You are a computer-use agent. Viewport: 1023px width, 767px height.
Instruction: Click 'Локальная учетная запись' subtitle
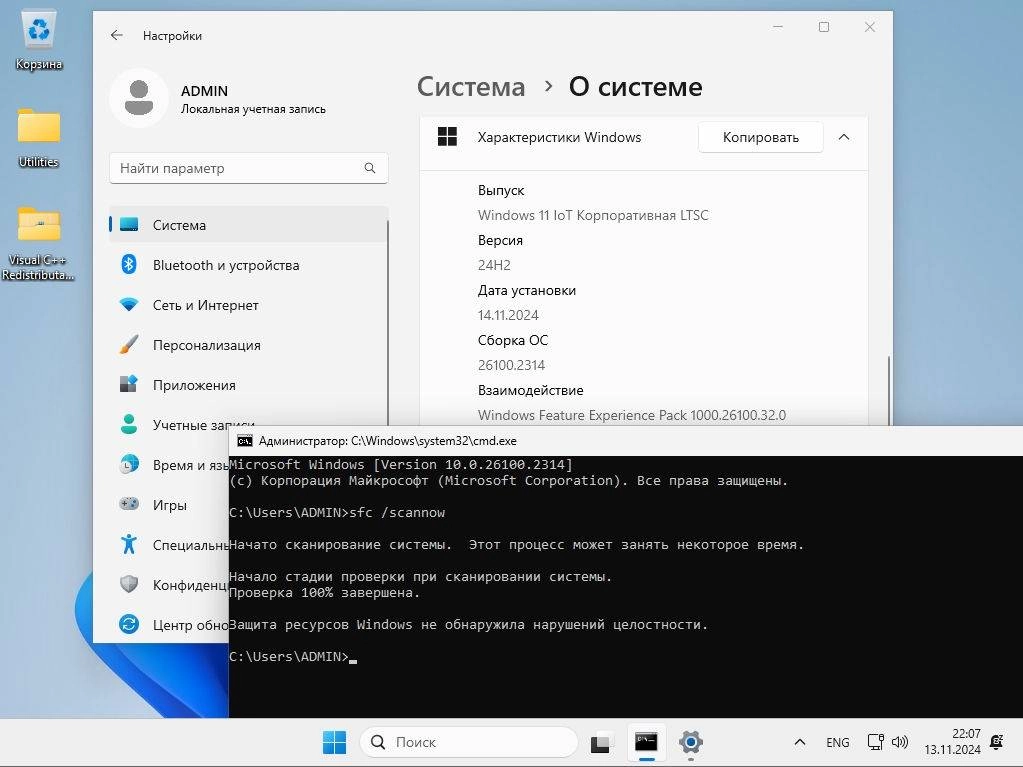click(x=253, y=109)
